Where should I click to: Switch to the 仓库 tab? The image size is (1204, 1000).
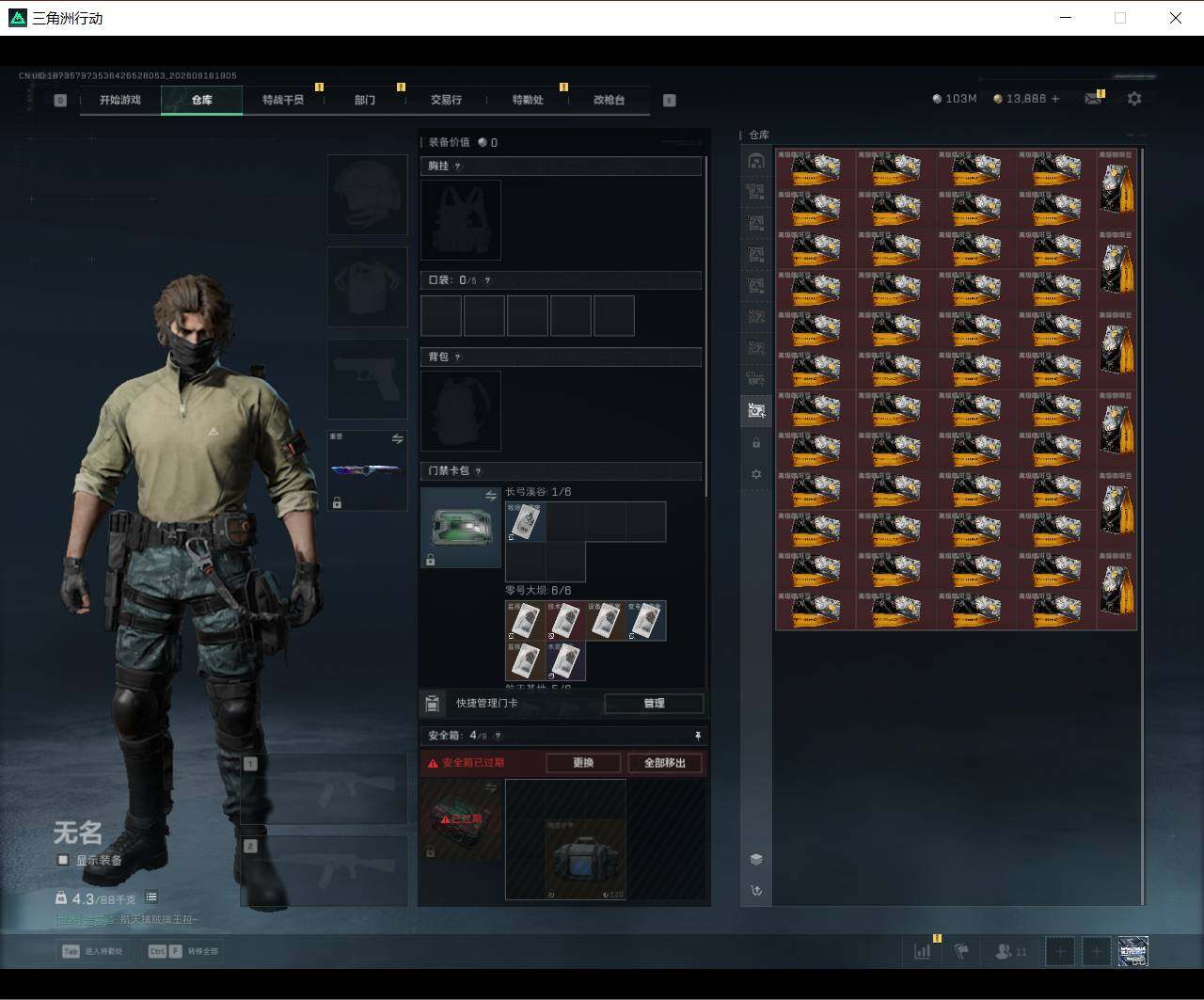click(x=201, y=100)
